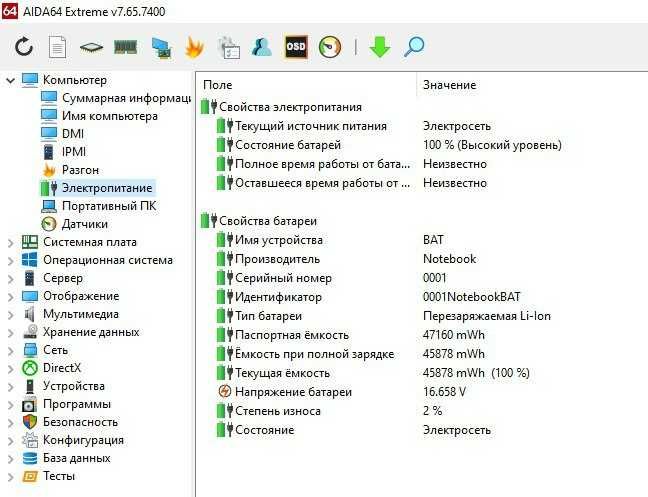Viewport: 648px width, 497px height.
Task: Click the 16.658 V value
Action: click(444, 392)
